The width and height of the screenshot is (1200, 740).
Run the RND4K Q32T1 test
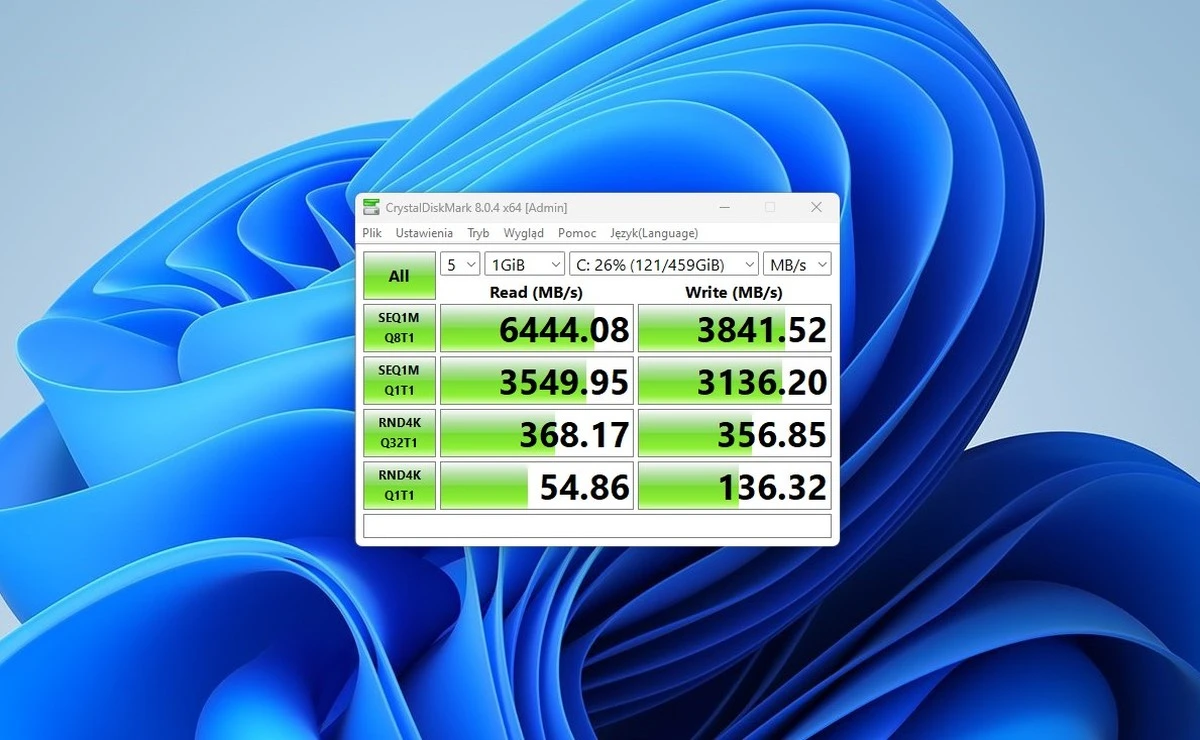399,432
